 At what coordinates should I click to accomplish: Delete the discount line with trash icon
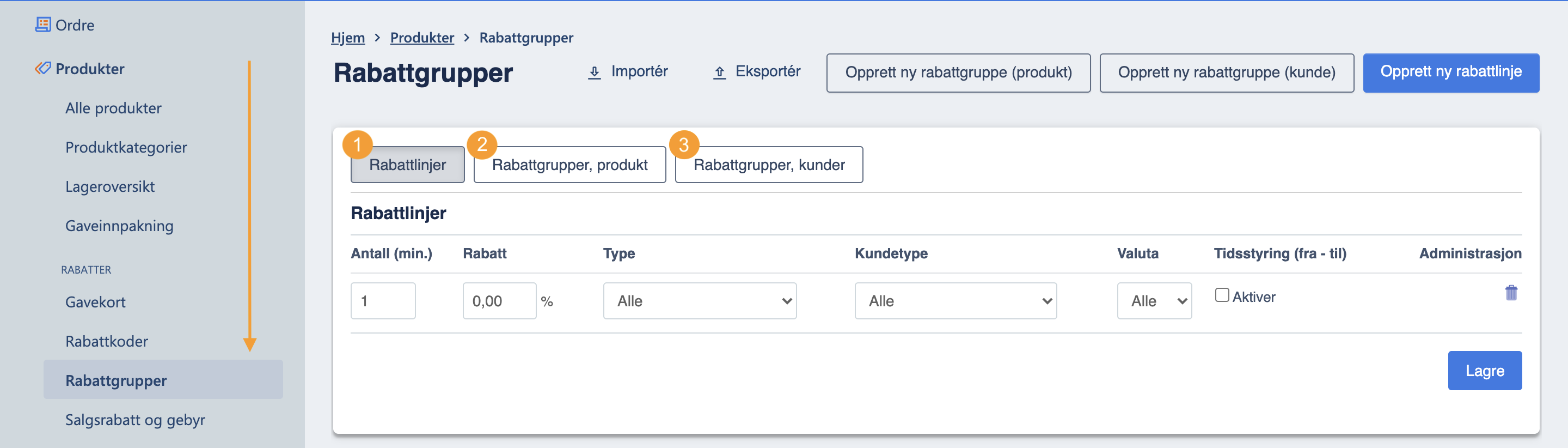coord(1511,293)
